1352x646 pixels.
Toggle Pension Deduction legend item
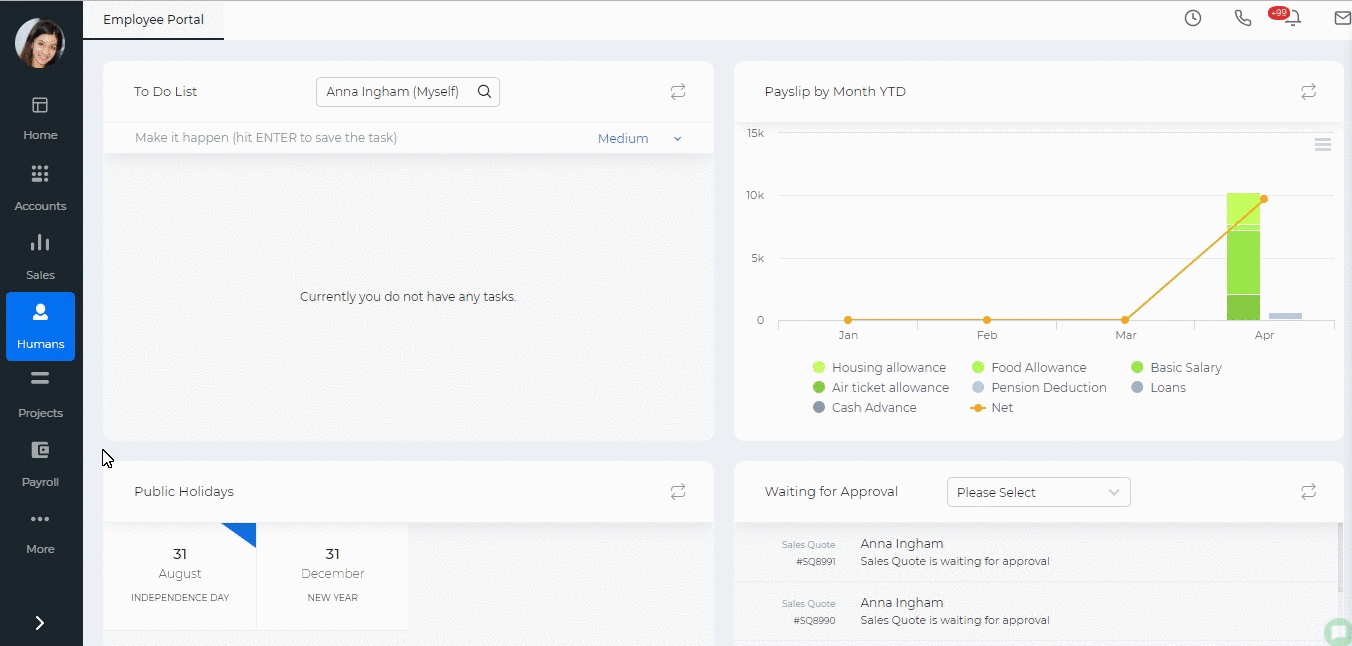coord(1039,387)
